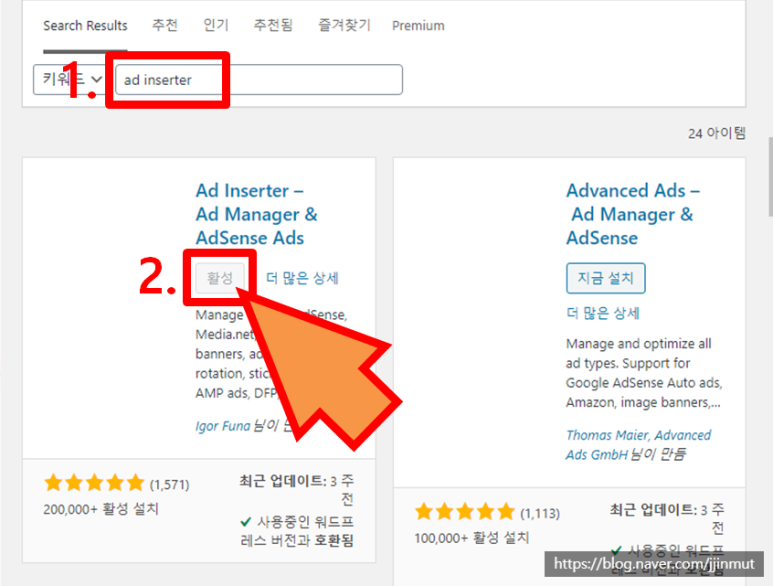Click Ad Inserter '최근 업데이트: 3 주 전' text
The width and height of the screenshot is (773, 586).
coord(296,489)
